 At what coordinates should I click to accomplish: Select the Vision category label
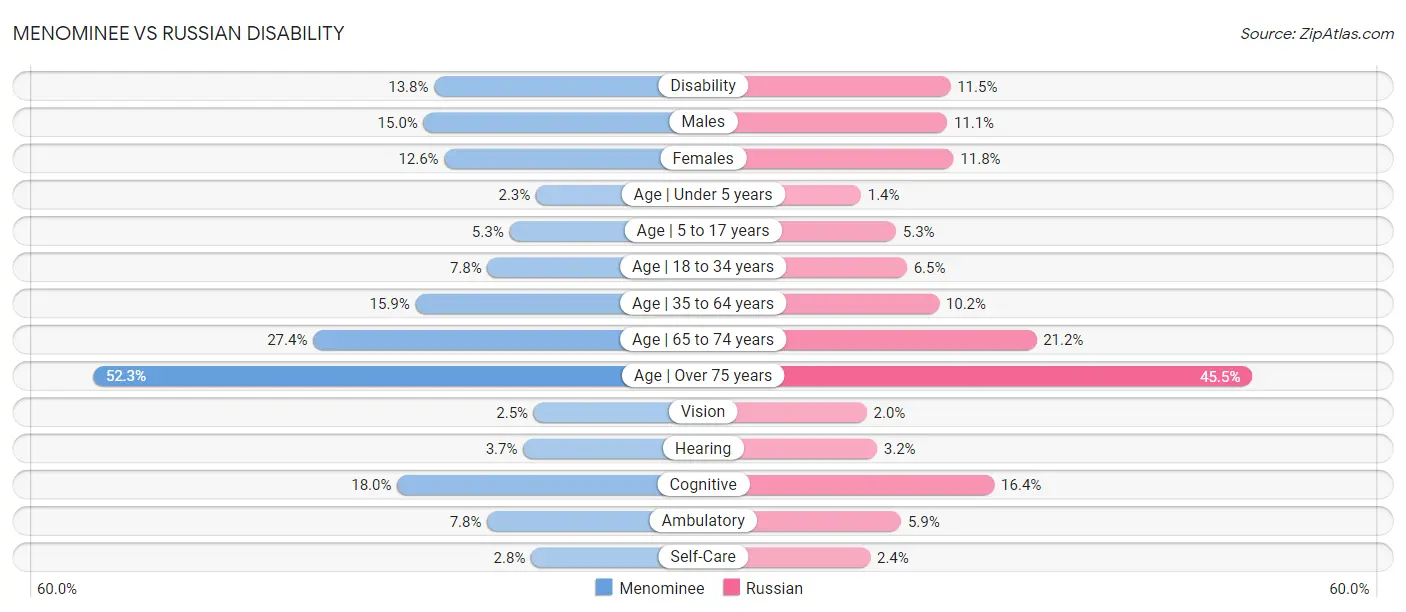pos(703,412)
